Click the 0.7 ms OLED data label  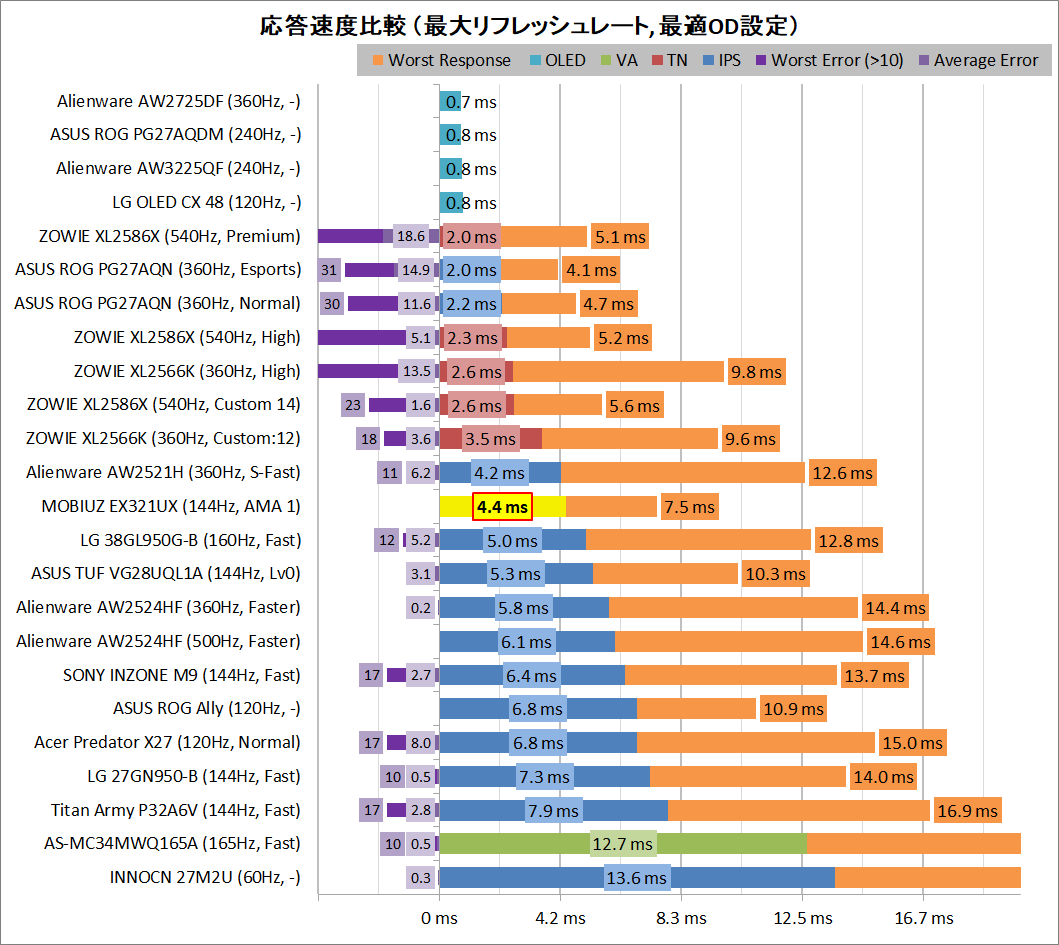pos(471,102)
